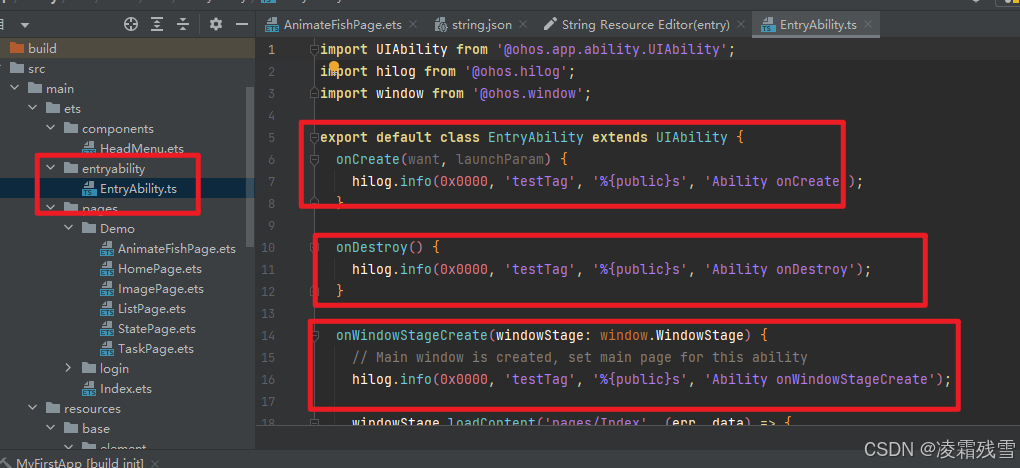Switch to string.json editor tab
This screenshot has height=468, width=1020.
(x=482, y=25)
